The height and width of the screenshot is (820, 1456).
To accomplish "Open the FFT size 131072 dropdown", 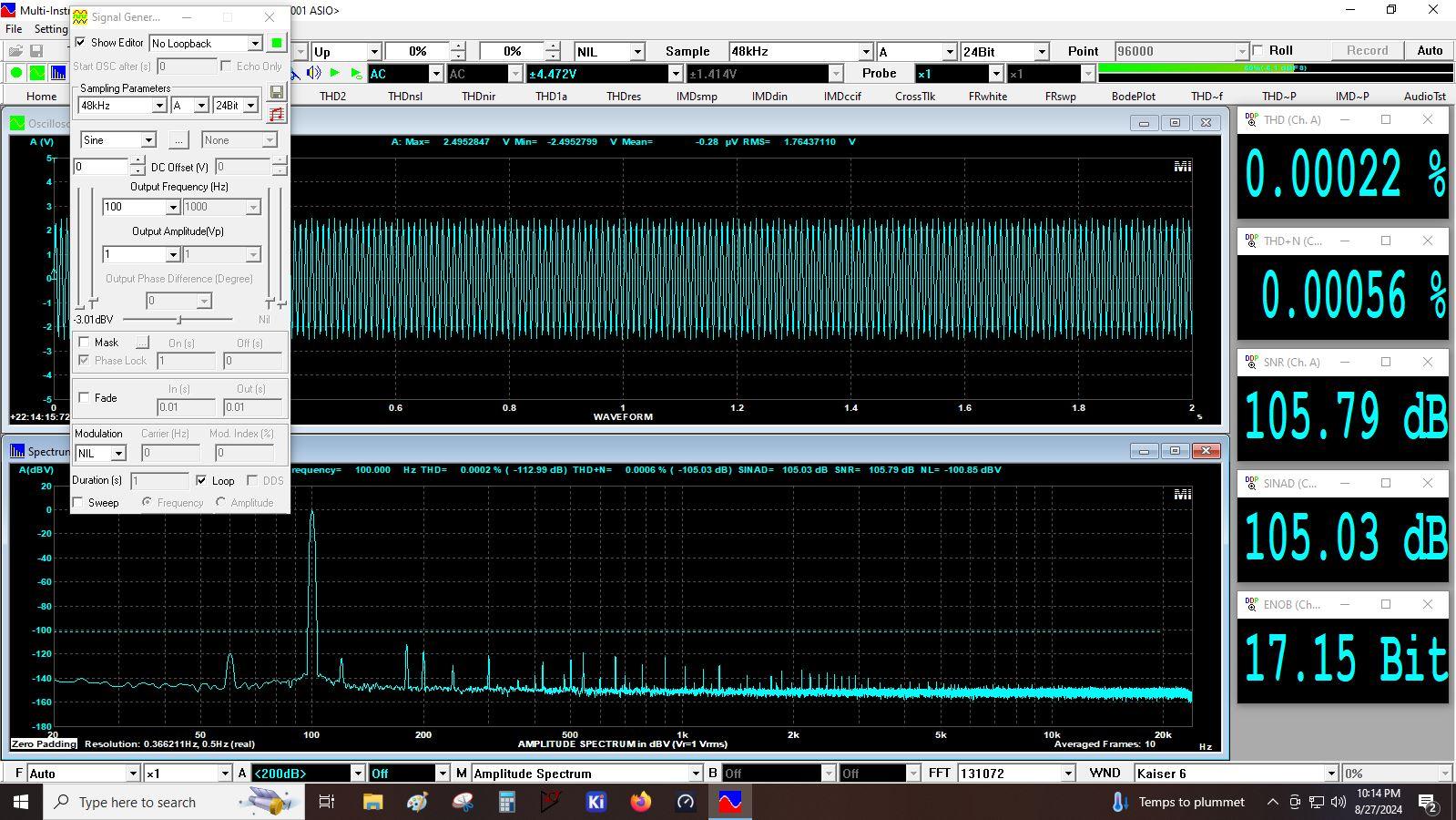I will coord(1068,774).
